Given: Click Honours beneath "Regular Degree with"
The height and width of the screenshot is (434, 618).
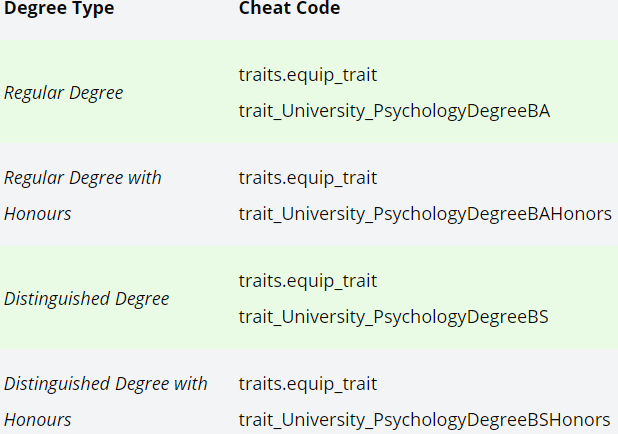Looking at the screenshot, I should [x=37, y=214].
